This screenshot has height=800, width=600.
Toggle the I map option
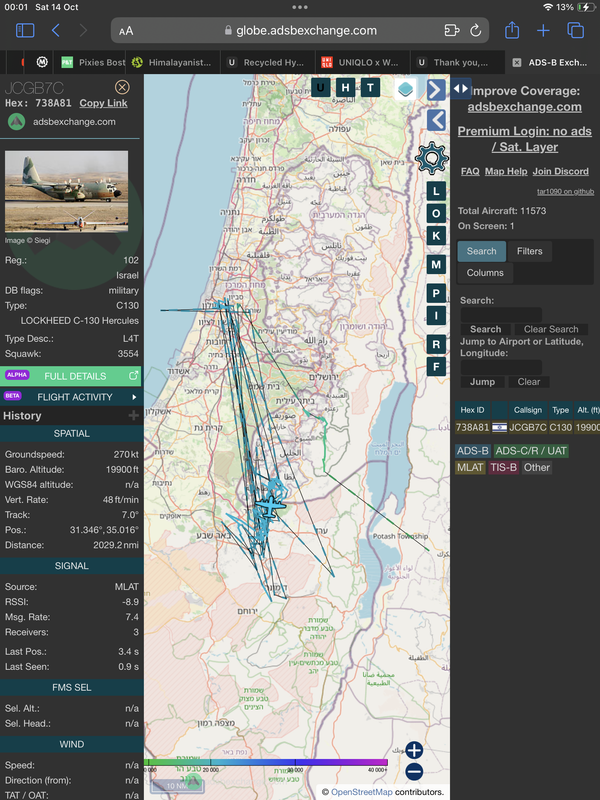click(436, 316)
